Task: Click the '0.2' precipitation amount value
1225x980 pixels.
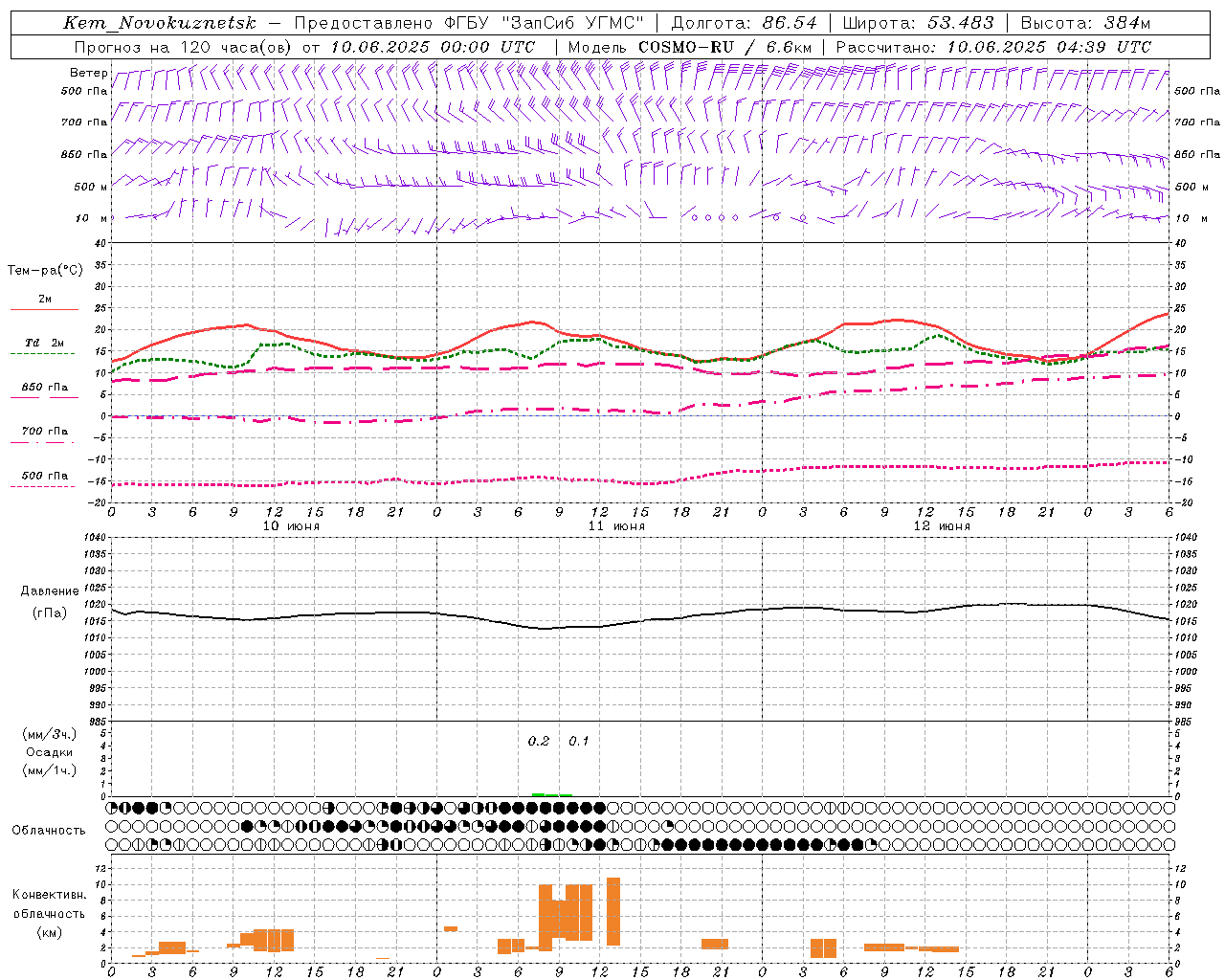Action: pos(539,742)
